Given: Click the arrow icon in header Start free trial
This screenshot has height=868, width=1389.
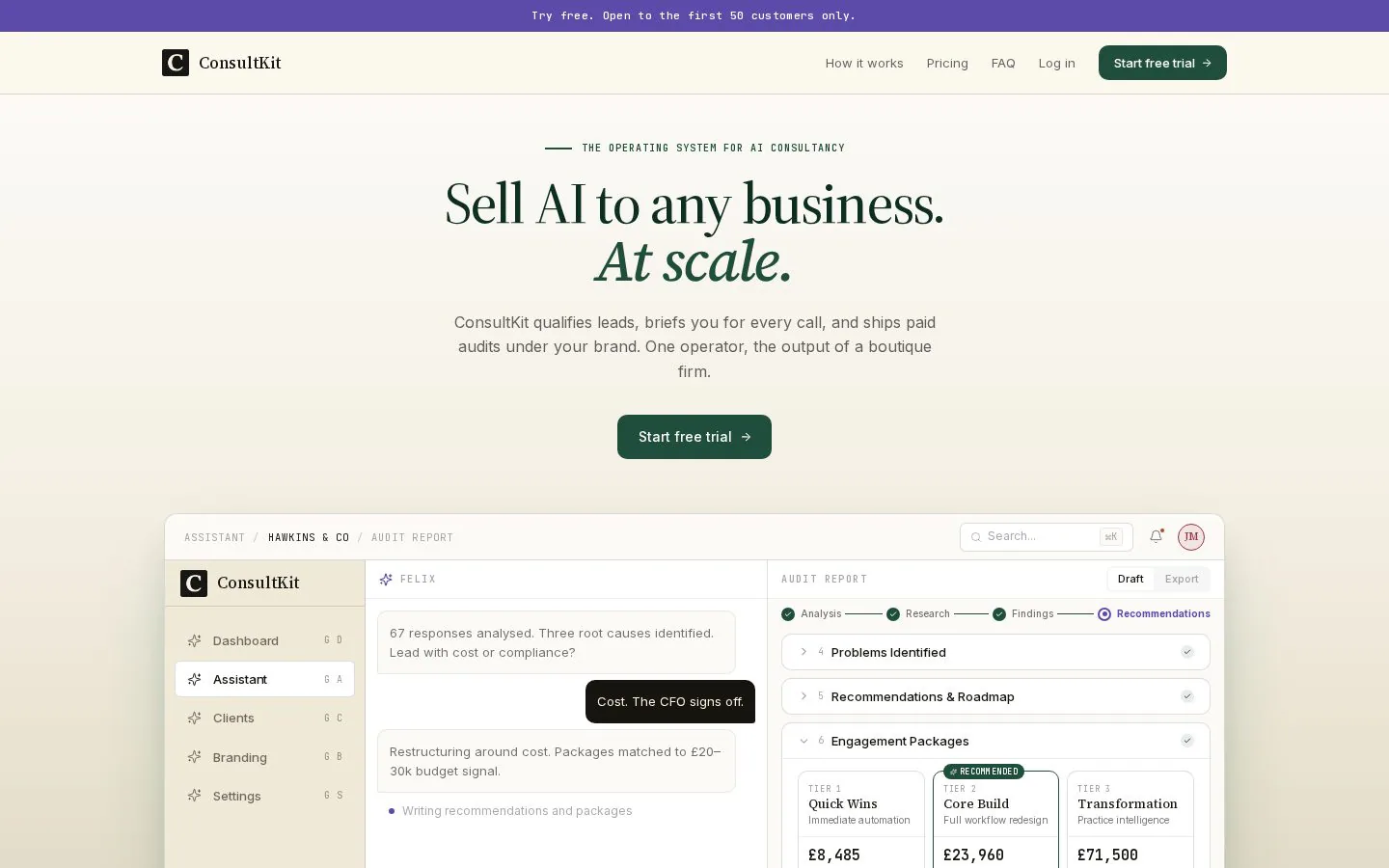Looking at the screenshot, I should coord(1207,63).
